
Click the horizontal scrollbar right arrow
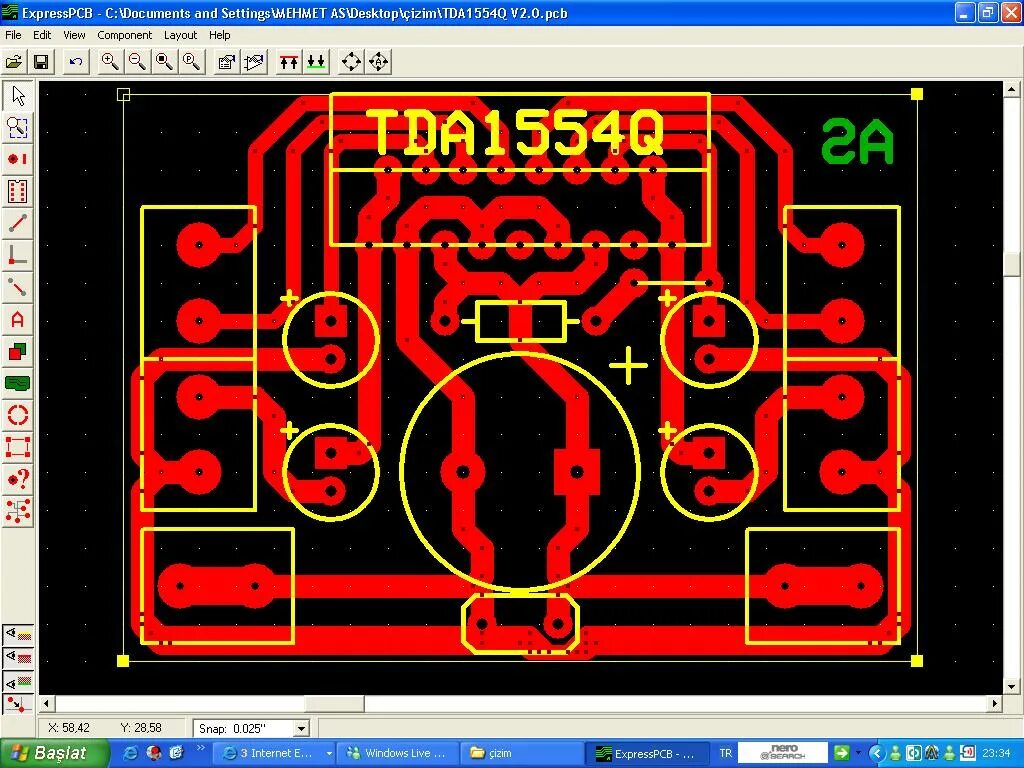994,703
